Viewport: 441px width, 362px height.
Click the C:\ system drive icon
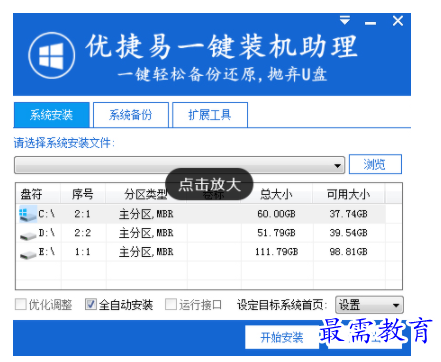point(28,214)
